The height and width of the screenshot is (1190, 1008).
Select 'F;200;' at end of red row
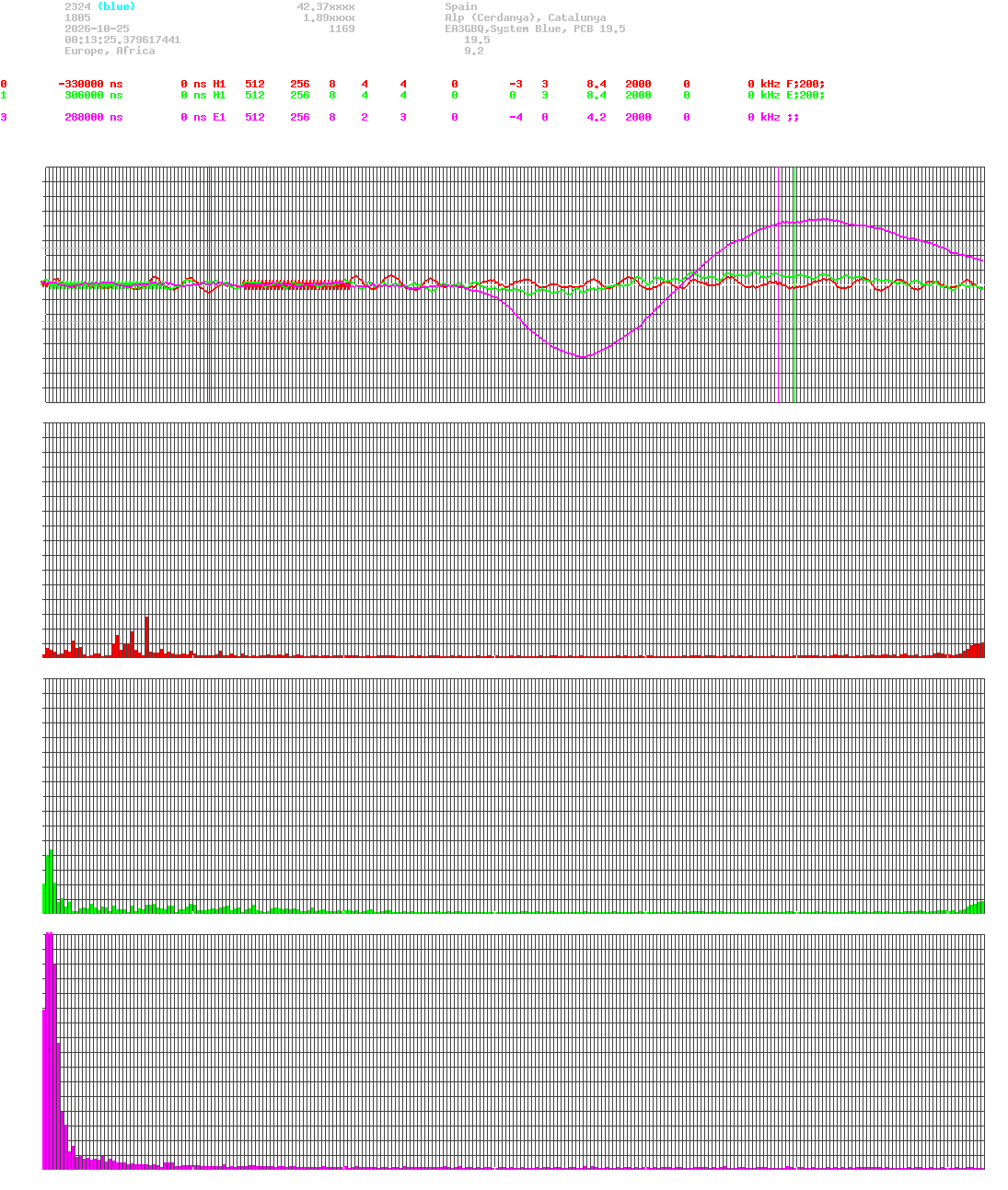tap(805, 84)
